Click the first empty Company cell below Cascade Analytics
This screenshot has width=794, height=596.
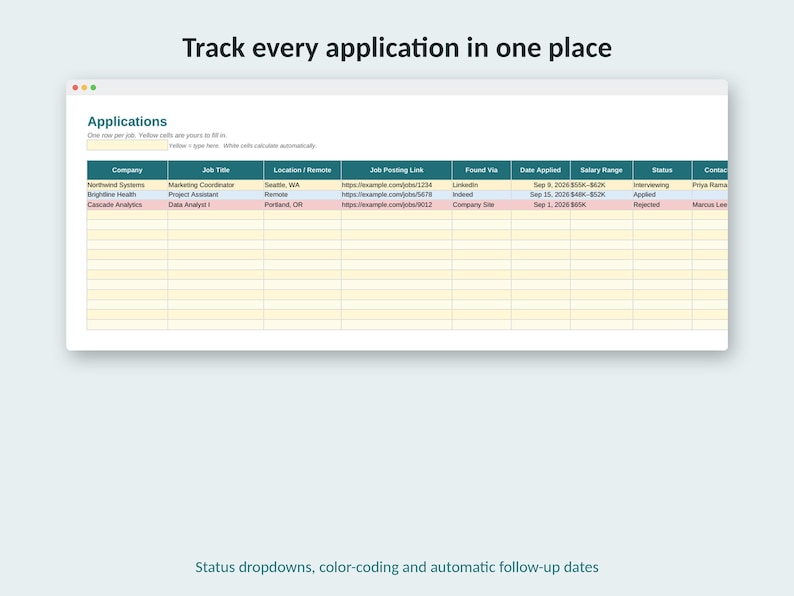point(127,215)
